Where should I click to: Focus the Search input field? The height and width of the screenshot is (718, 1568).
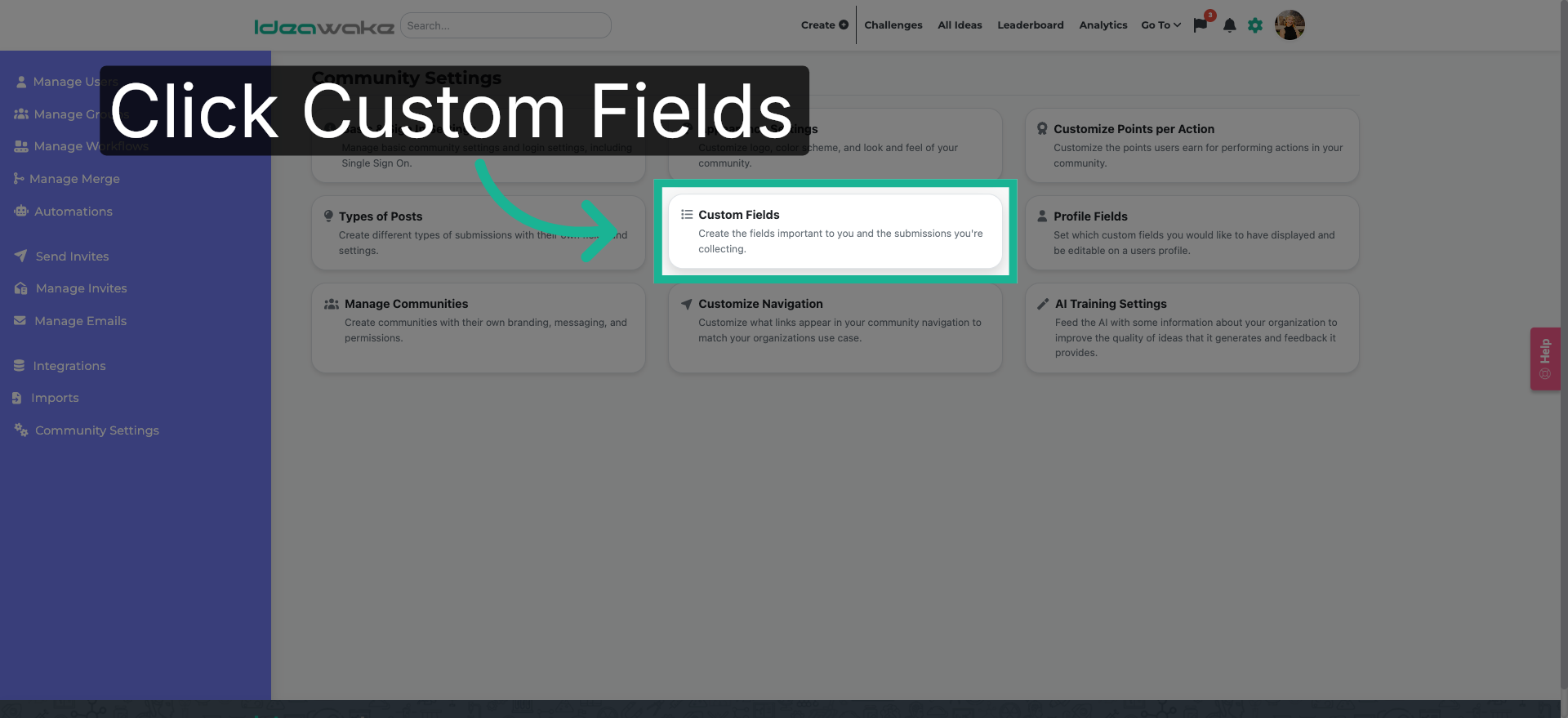point(506,25)
